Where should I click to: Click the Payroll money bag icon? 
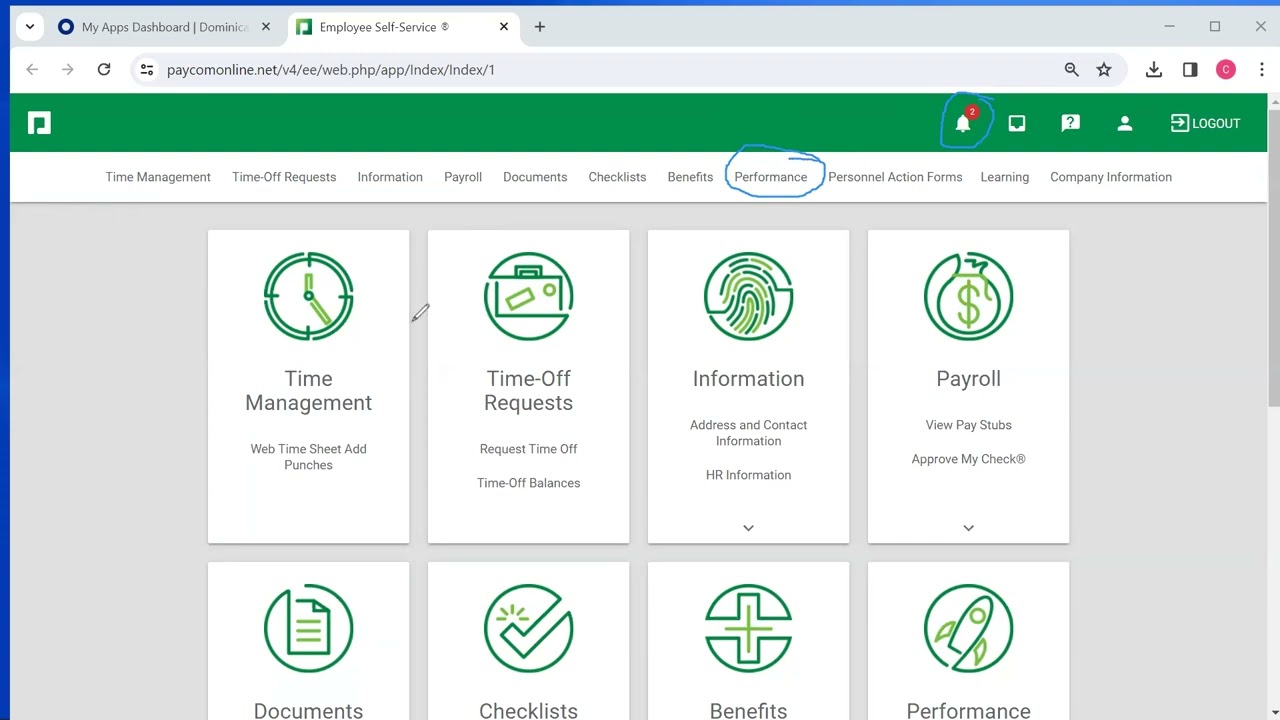[x=968, y=296]
